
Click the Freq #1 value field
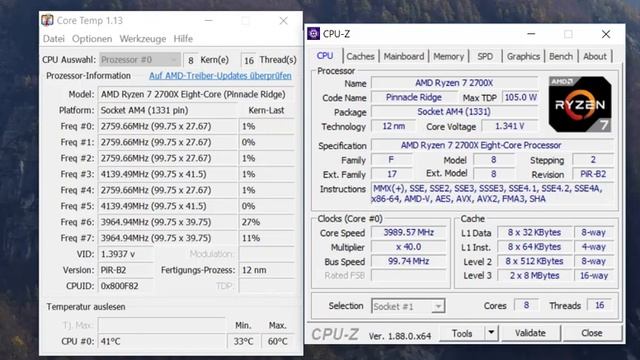point(167,142)
